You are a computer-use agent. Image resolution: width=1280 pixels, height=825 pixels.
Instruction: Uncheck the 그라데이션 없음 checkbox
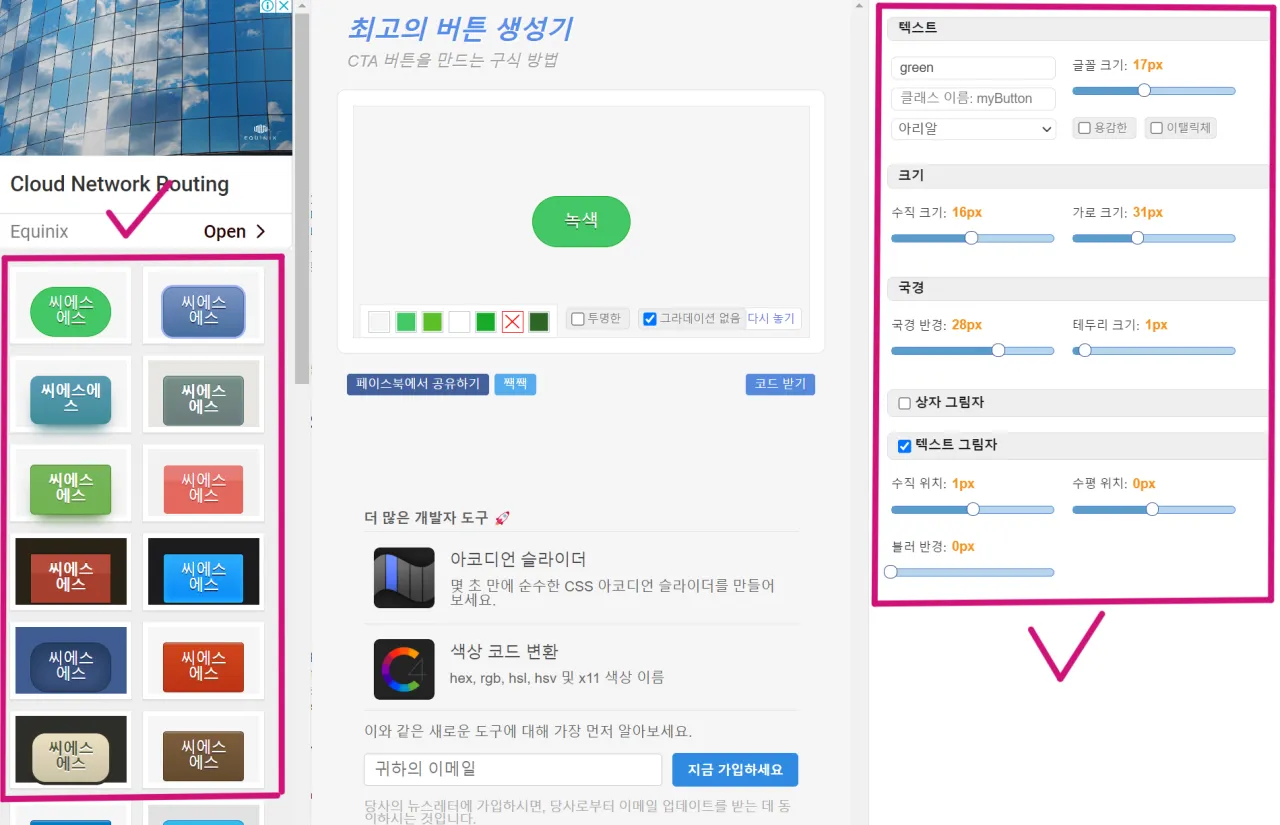point(650,319)
